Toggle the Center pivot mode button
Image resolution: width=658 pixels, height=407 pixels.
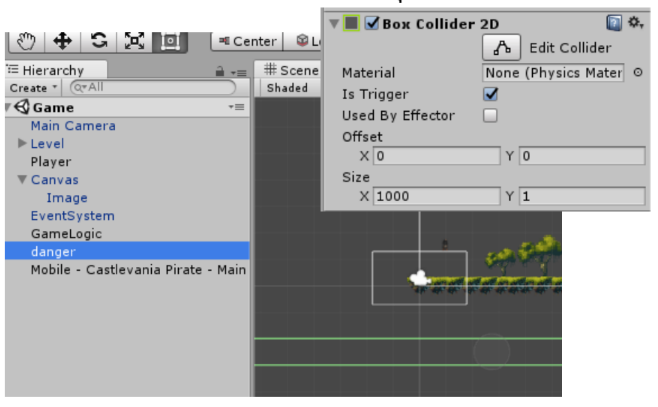click(x=247, y=42)
